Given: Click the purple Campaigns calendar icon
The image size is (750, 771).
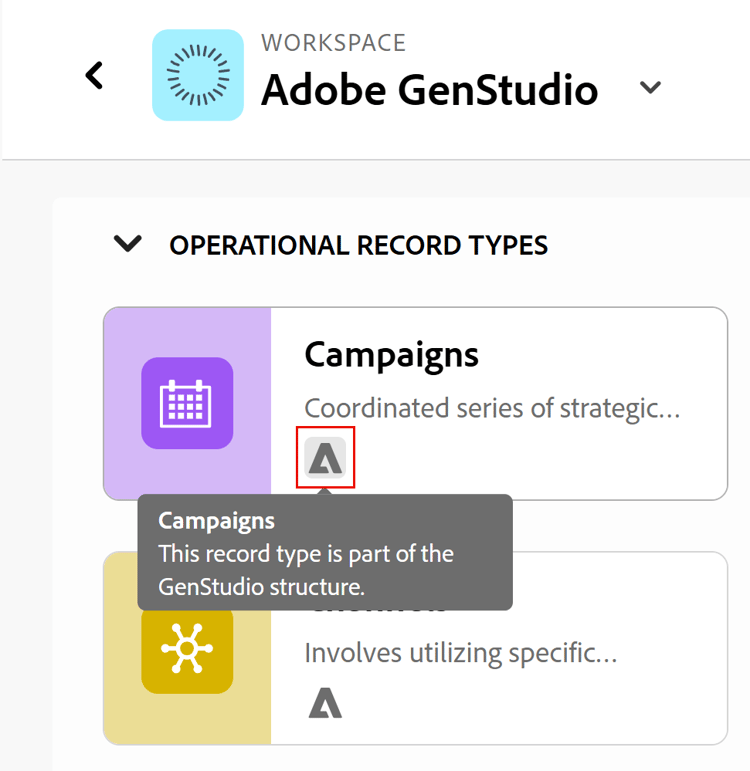Looking at the screenshot, I should tap(187, 403).
